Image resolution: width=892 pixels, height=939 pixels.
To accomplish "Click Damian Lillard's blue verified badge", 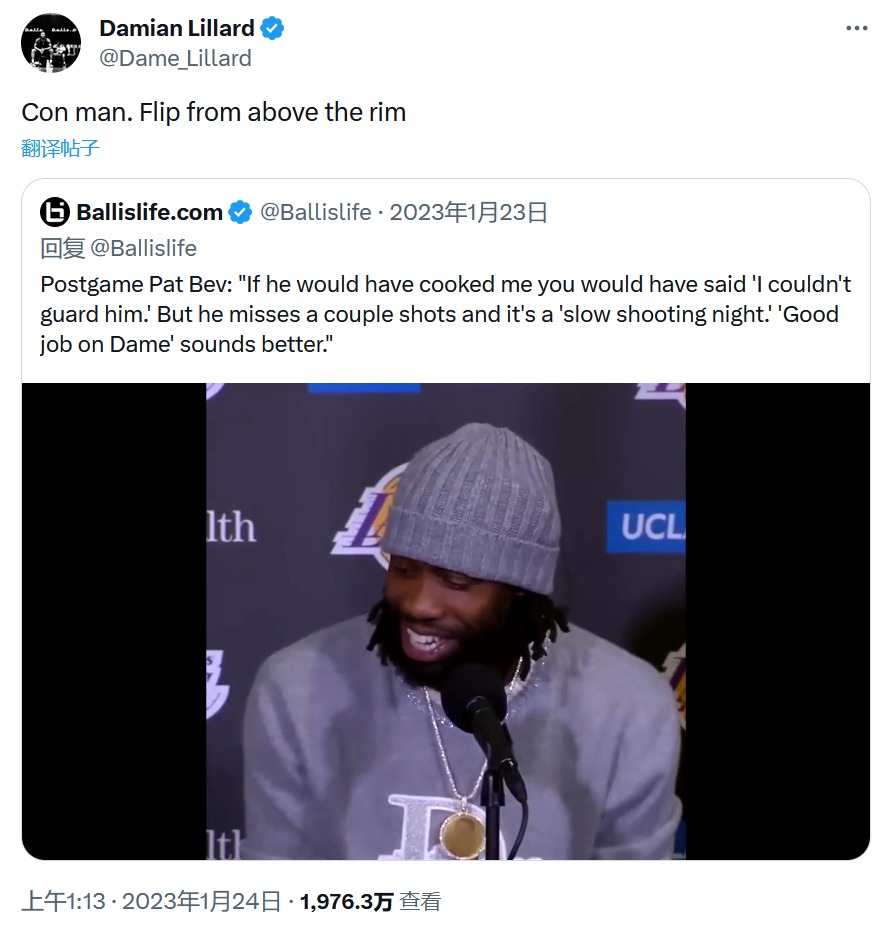I will pyautogui.click(x=273, y=29).
